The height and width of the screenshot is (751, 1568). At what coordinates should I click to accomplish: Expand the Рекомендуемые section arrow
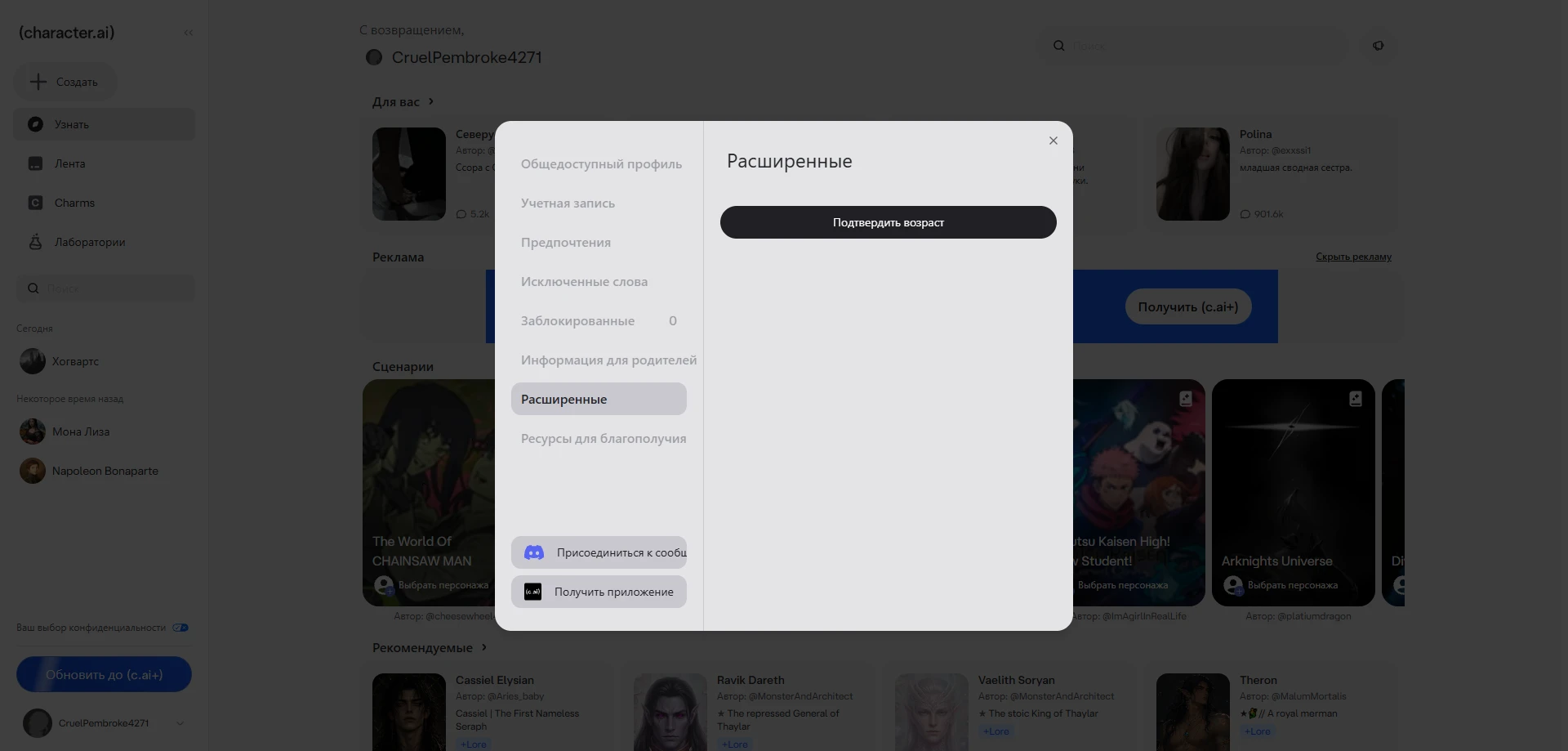[484, 647]
